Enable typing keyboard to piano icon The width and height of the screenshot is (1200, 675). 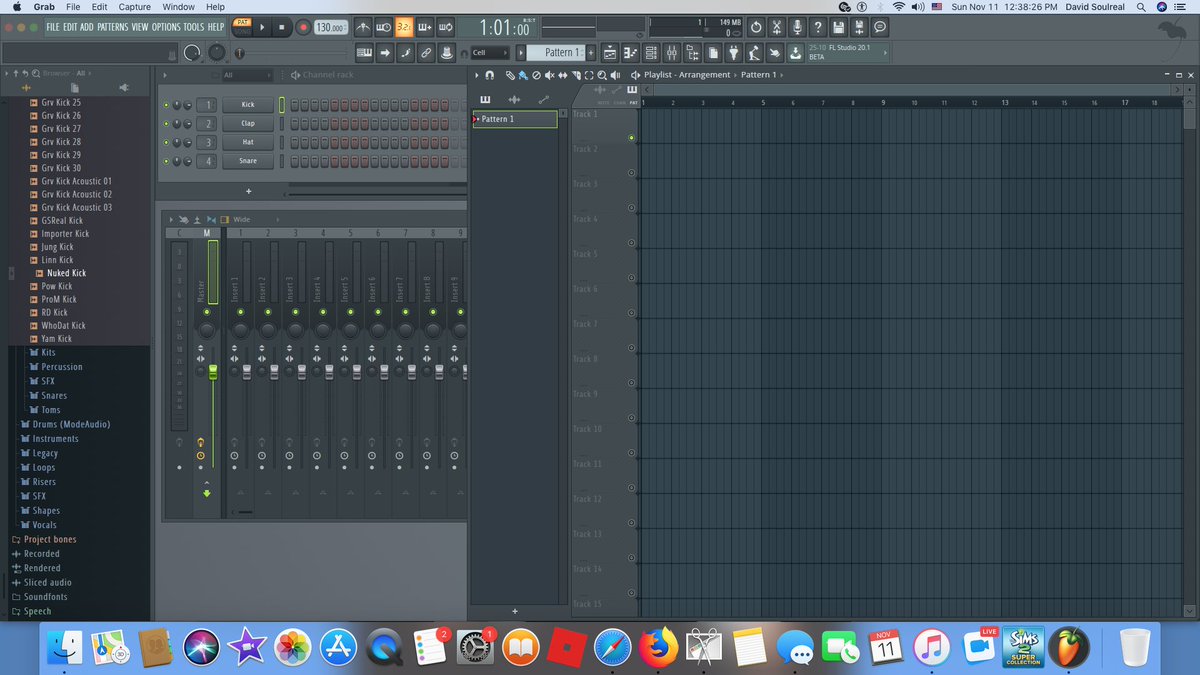click(x=363, y=52)
